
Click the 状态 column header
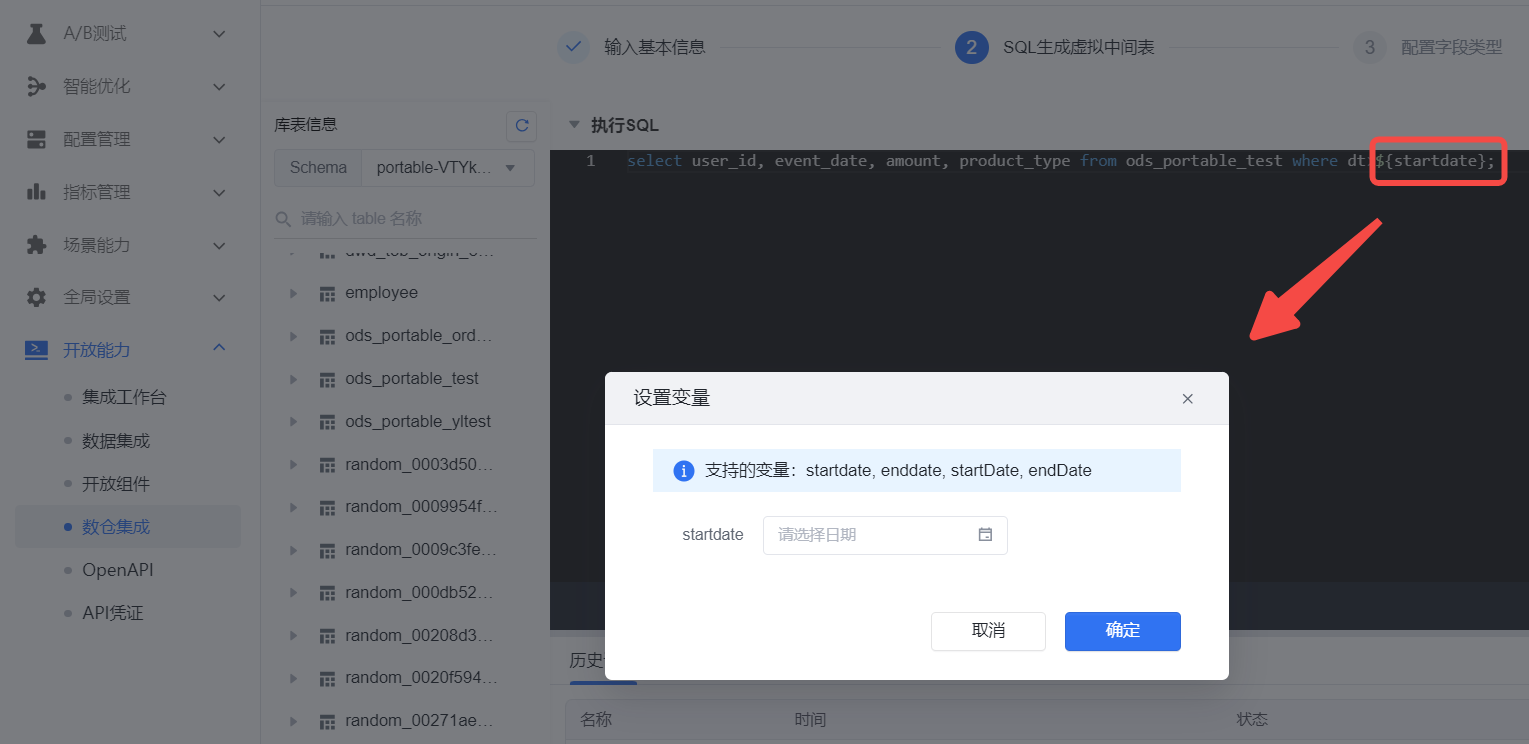1252,720
